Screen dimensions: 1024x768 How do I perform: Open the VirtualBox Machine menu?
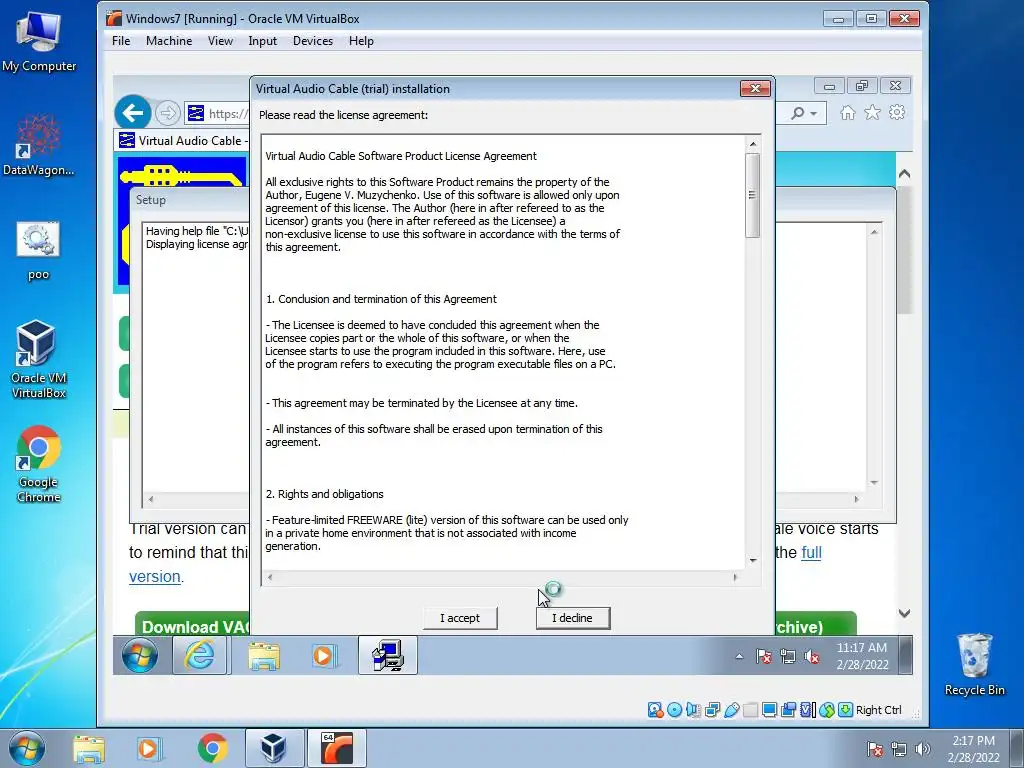coord(168,40)
